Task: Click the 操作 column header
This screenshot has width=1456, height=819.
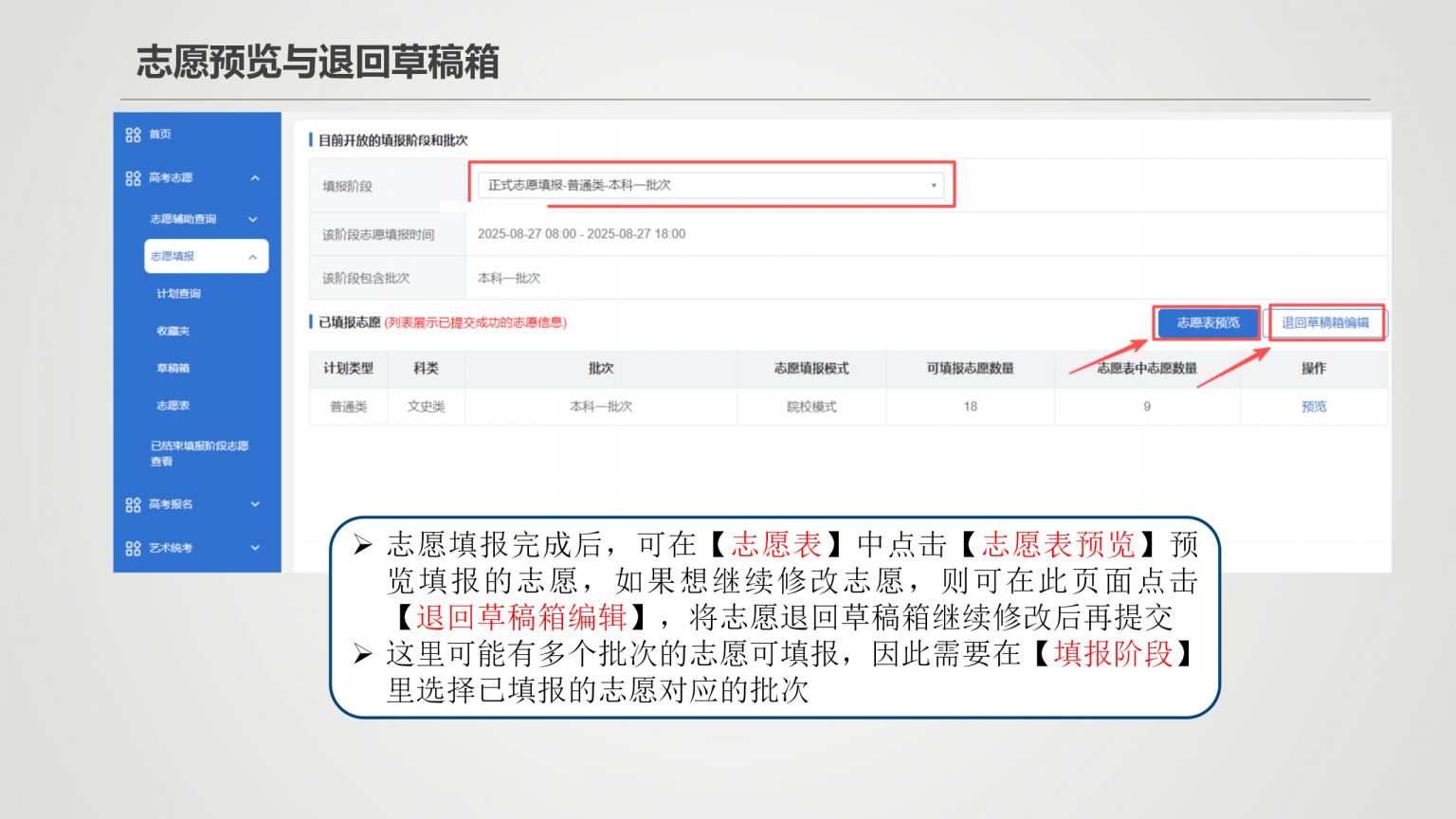Action: pyautogui.click(x=1314, y=369)
